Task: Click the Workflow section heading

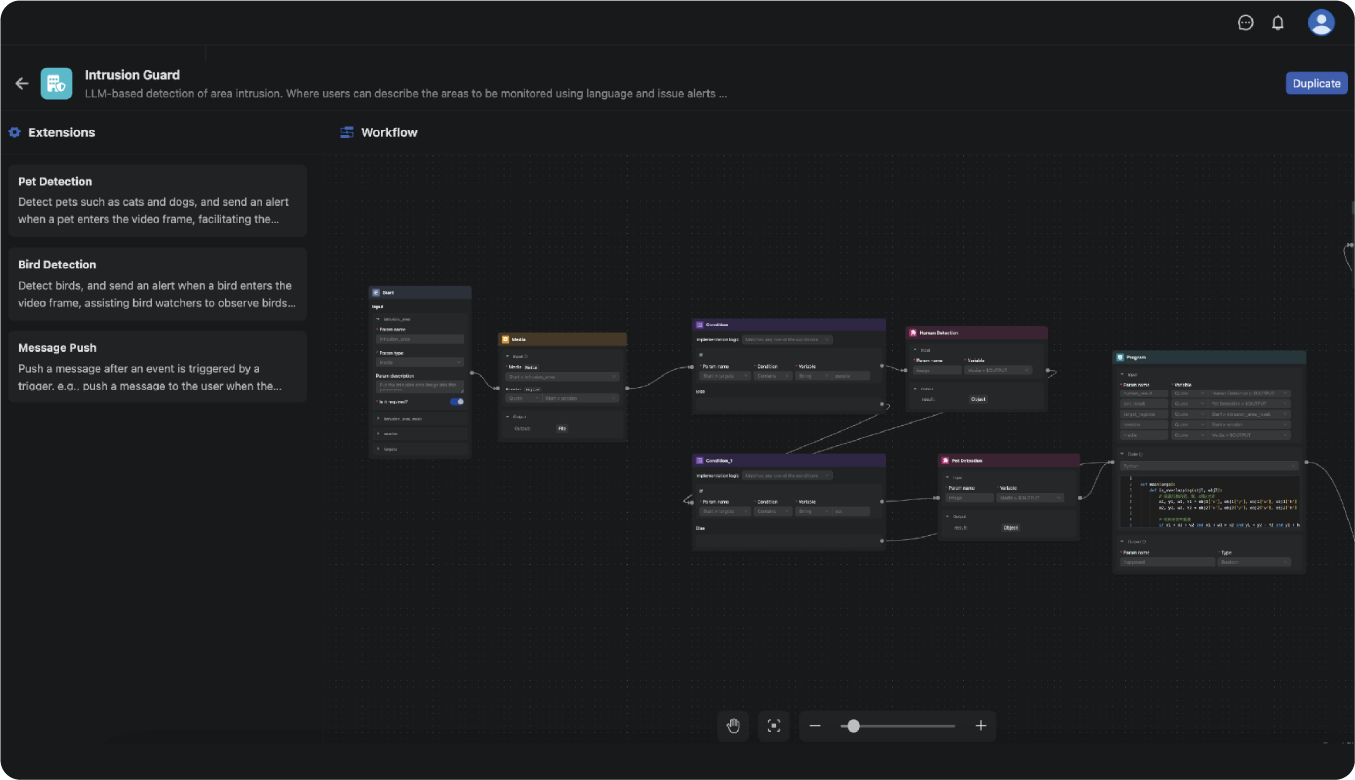Action: [x=389, y=132]
